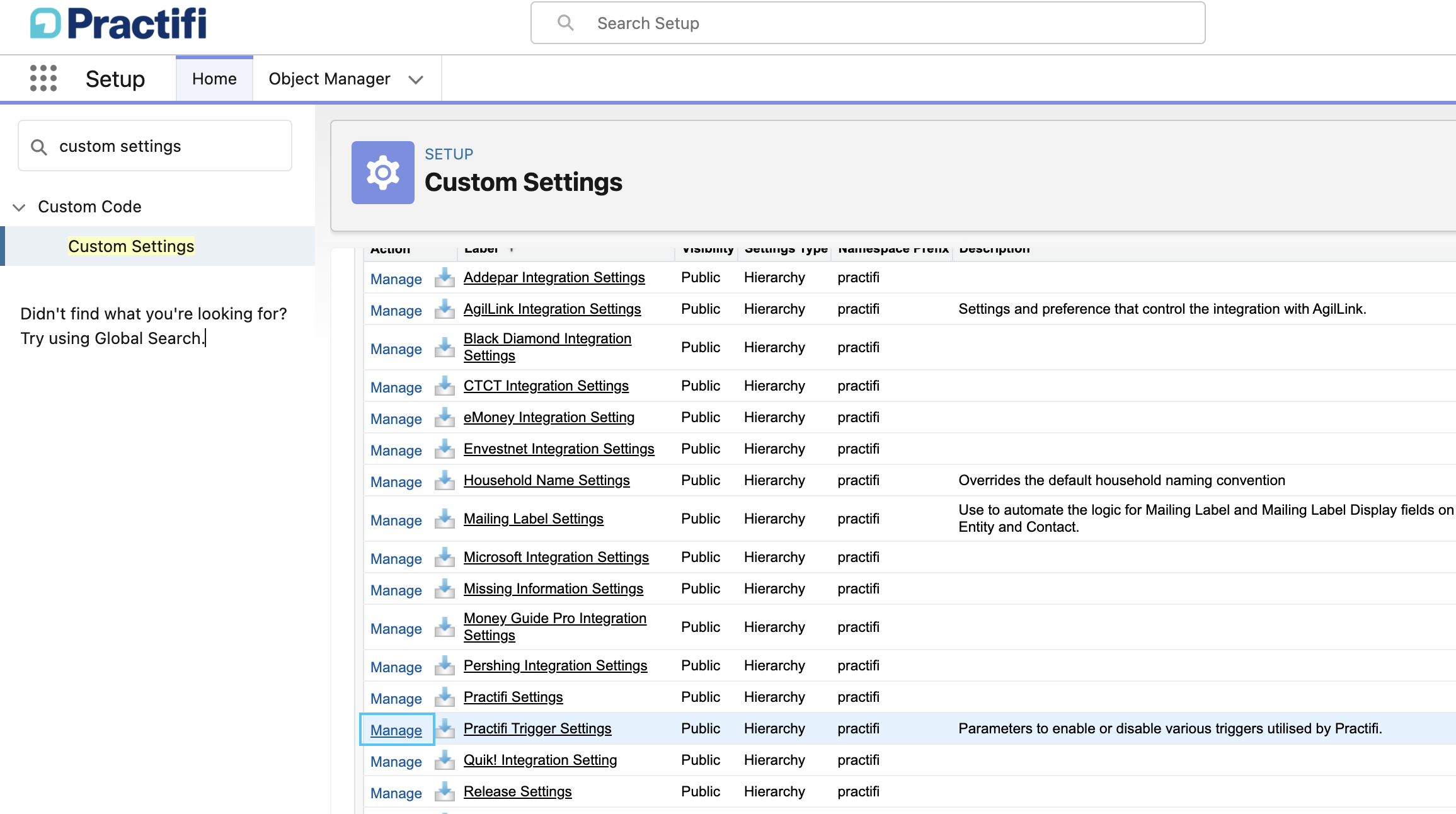This screenshot has width=1456, height=814.
Task: Open the App Launcher grid icon
Action: click(x=43, y=78)
